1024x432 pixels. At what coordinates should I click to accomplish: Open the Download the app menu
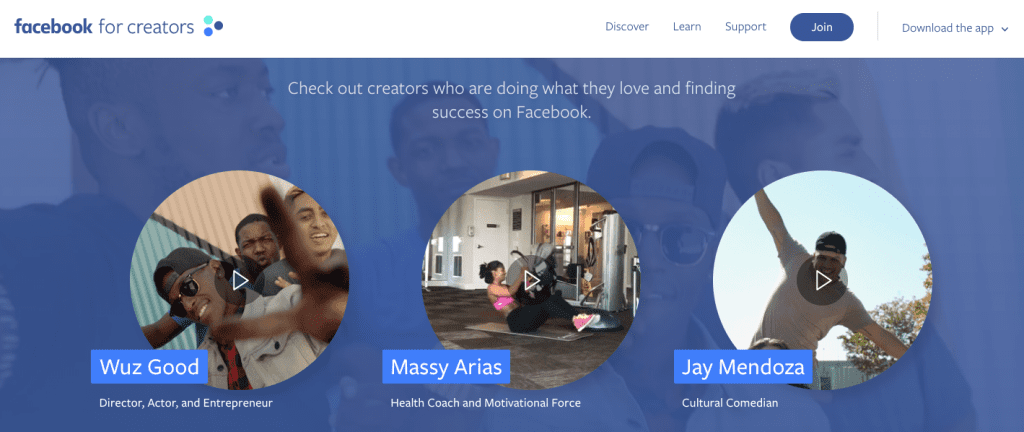pos(955,28)
